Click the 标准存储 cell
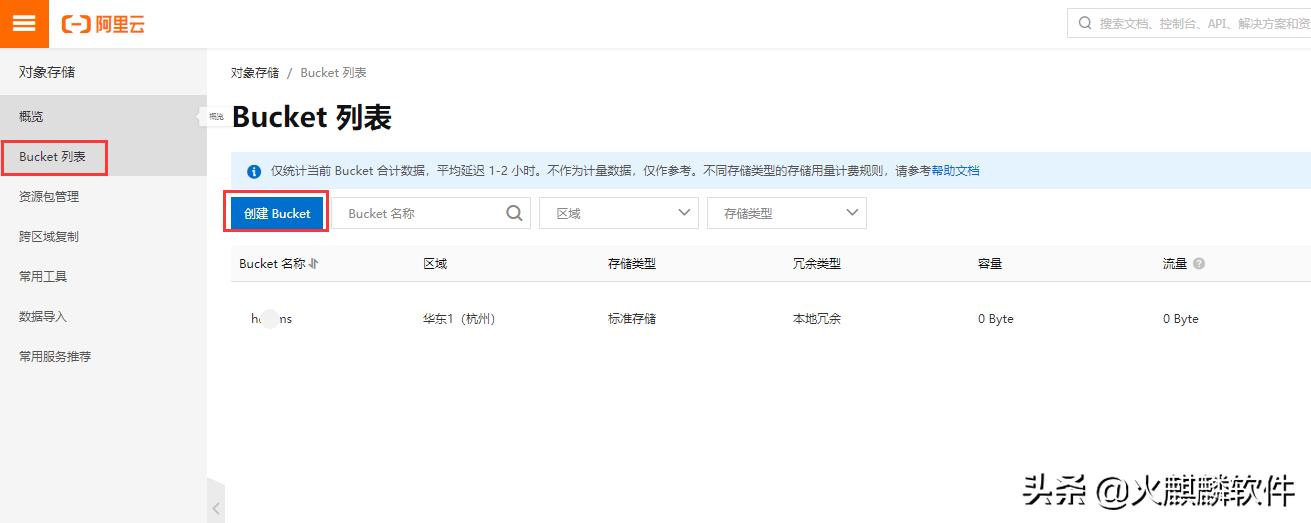The width and height of the screenshot is (1311, 523). [x=632, y=319]
